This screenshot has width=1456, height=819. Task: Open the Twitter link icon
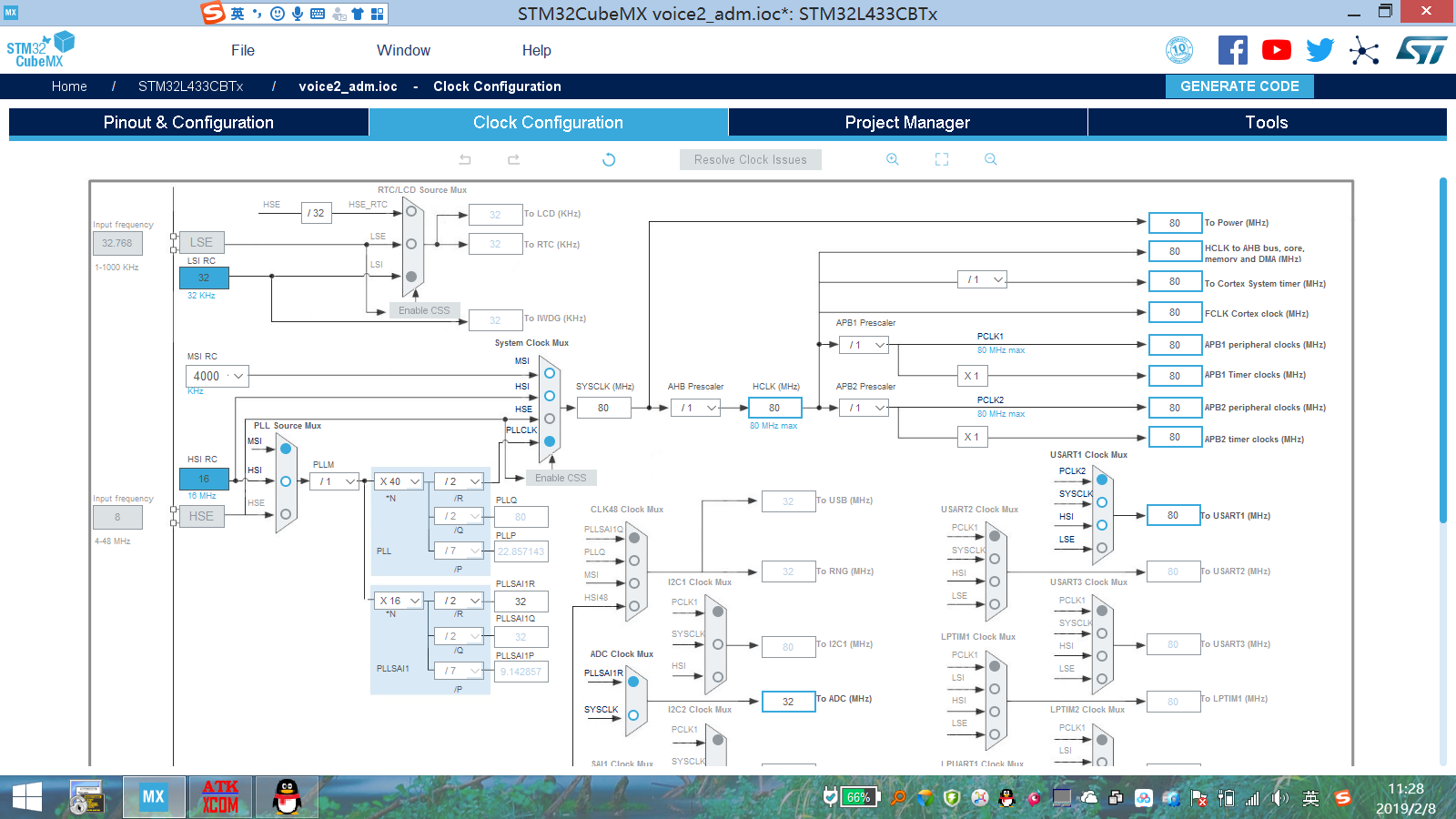(1320, 50)
